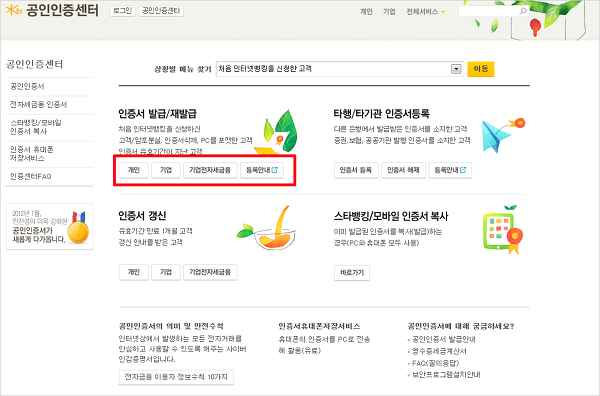The width and height of the screenshot is (600, 396).
Task: Click the tablet certificate illustration
Action: 503,230
